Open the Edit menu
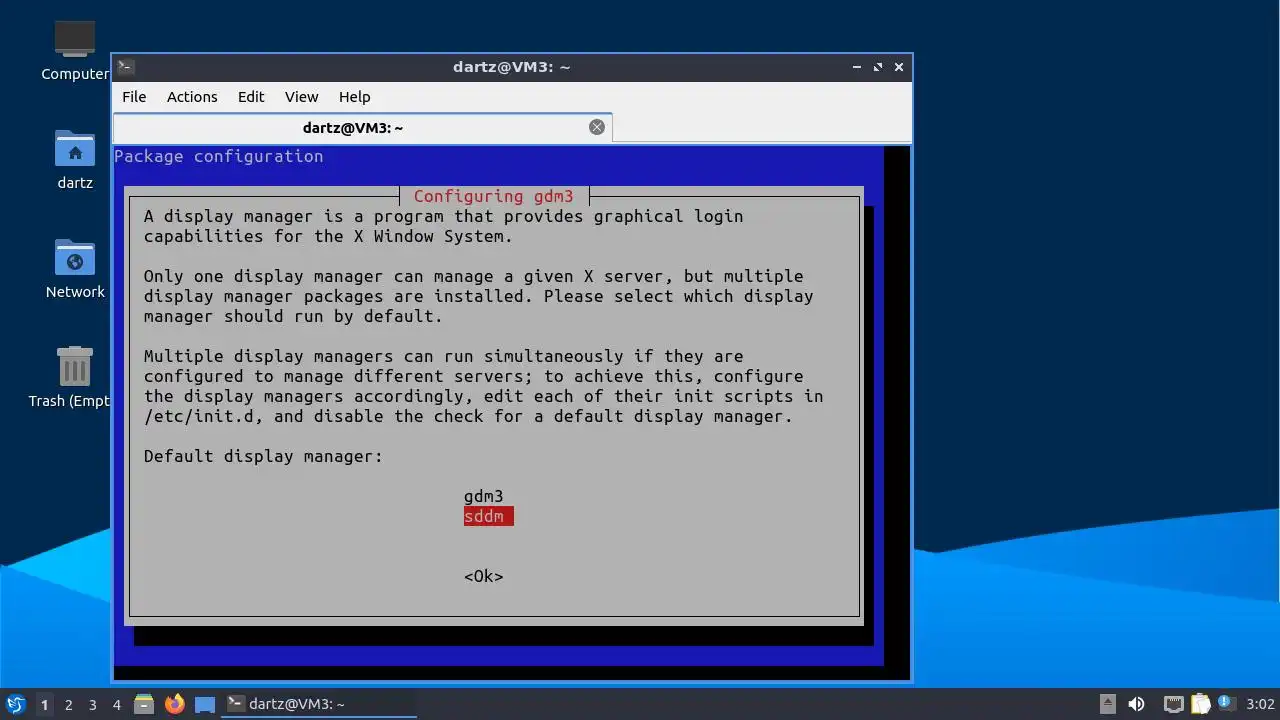1280x720 pixels. coord(251,97)
